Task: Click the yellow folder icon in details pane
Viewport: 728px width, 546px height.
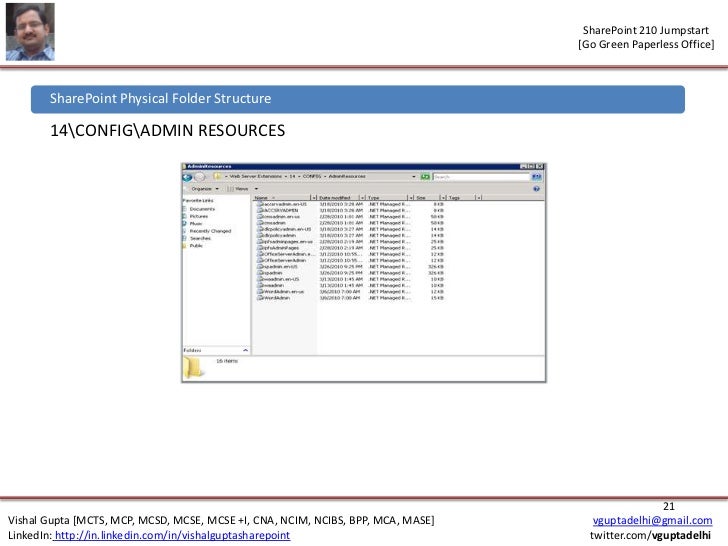Action: pos(194,368)
